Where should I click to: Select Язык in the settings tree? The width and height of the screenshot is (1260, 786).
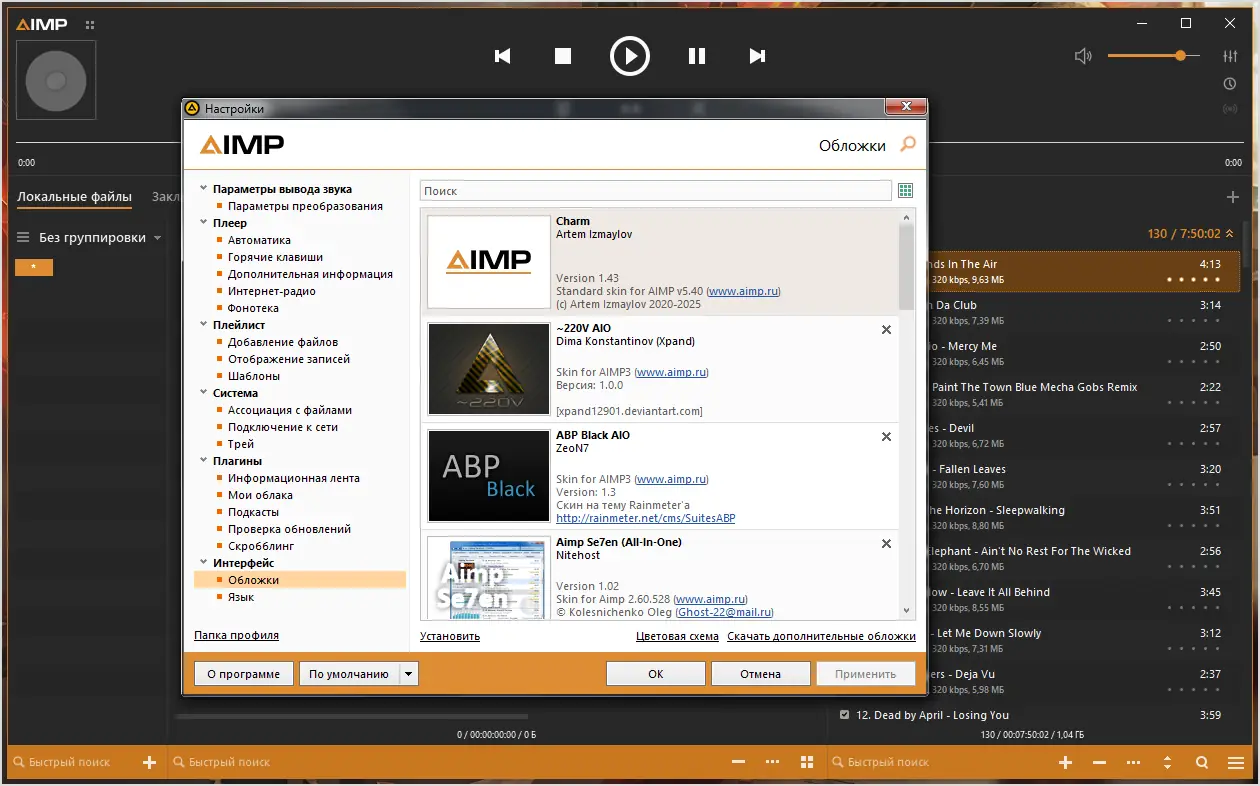241,597
